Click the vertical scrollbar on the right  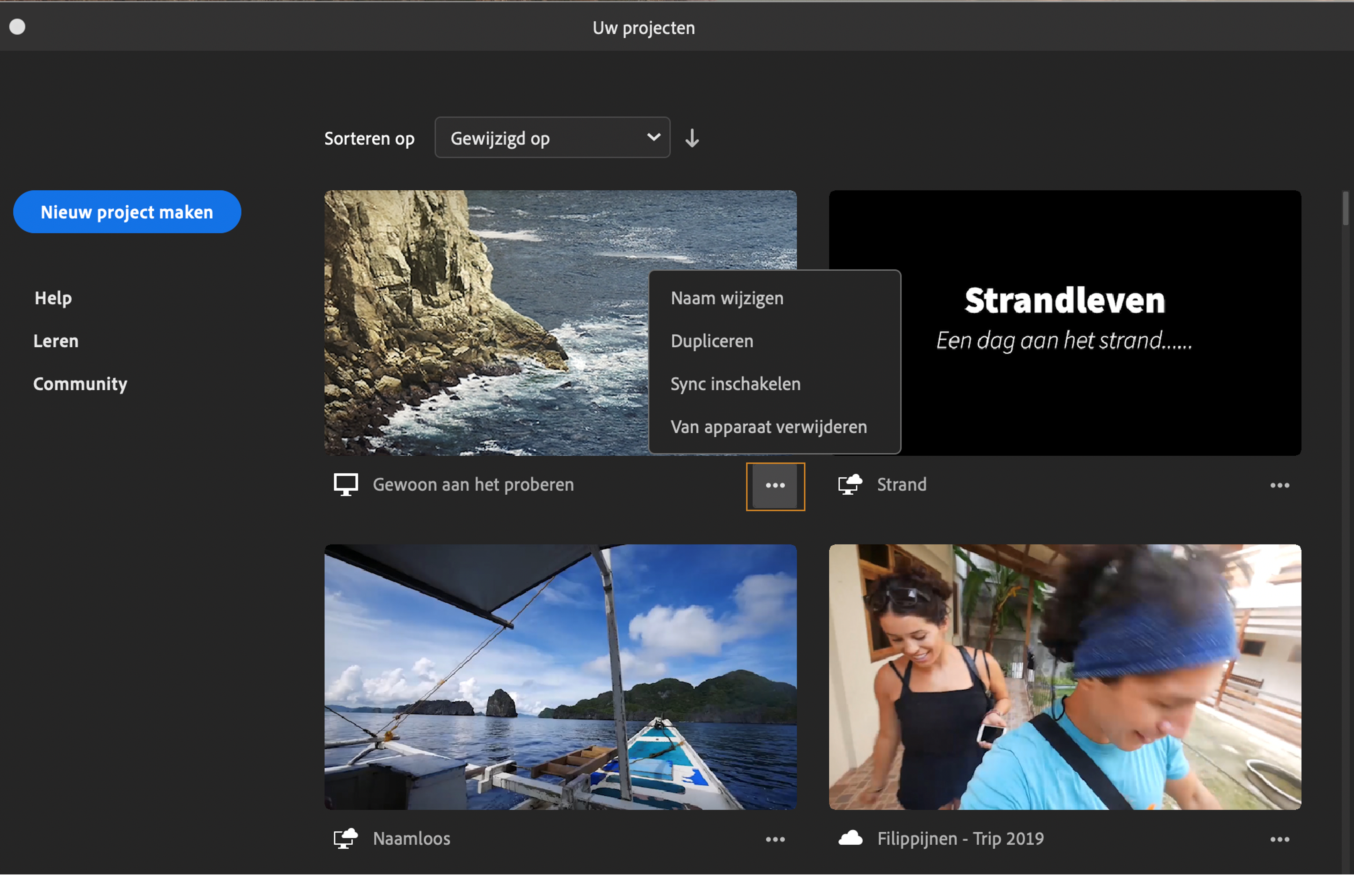(x=1345, y=209)
